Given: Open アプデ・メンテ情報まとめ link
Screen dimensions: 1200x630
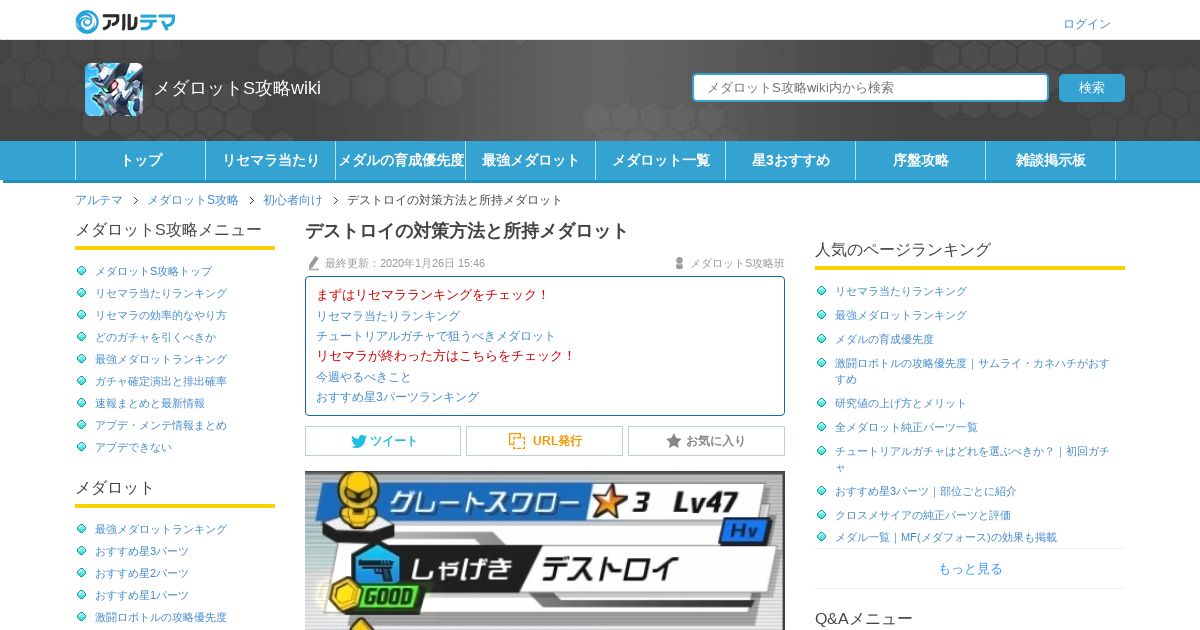Looking at the screenshot, I should [161, 425].
